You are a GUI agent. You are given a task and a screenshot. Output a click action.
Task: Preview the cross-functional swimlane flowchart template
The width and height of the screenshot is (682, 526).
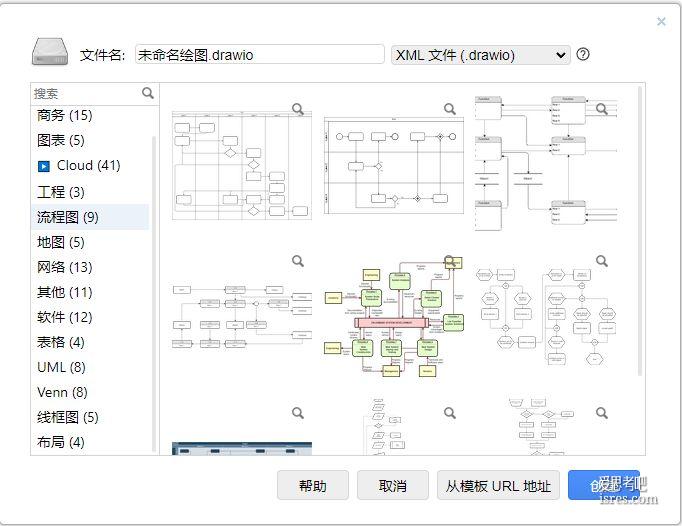coord(298,109)
